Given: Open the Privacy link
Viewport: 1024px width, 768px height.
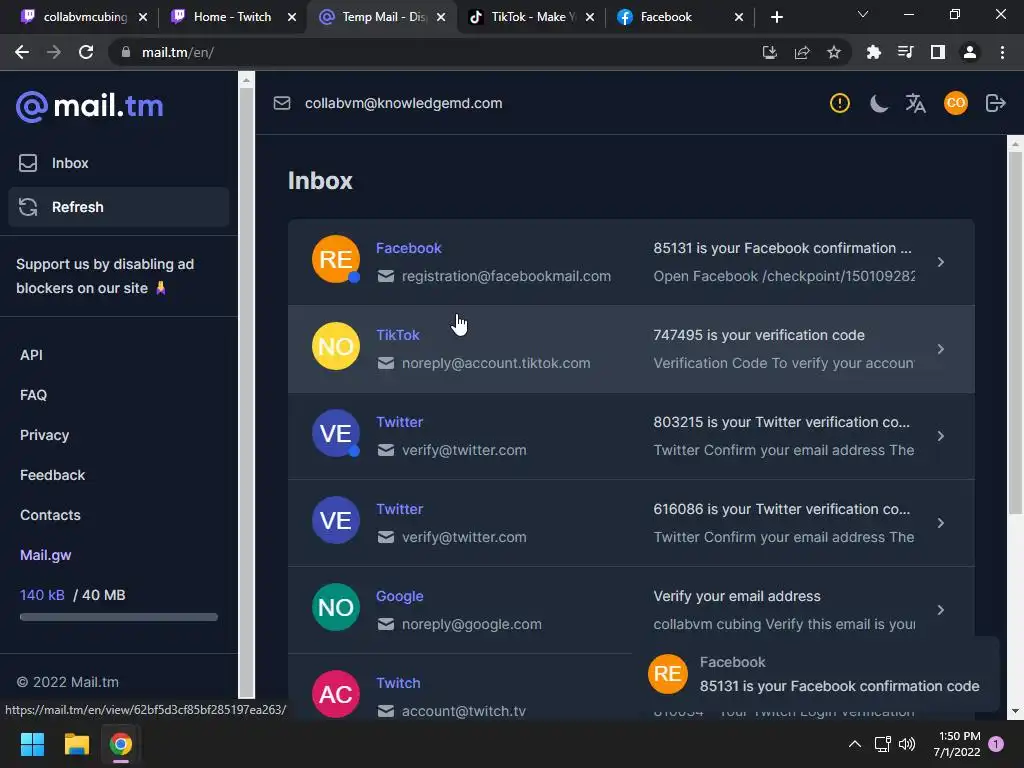Looking at the screenshot, I should pyautogui.click(x=44, y=435).
